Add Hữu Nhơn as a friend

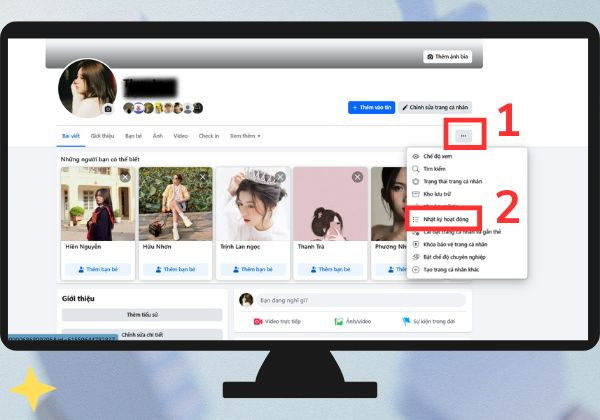coord(176,269)
